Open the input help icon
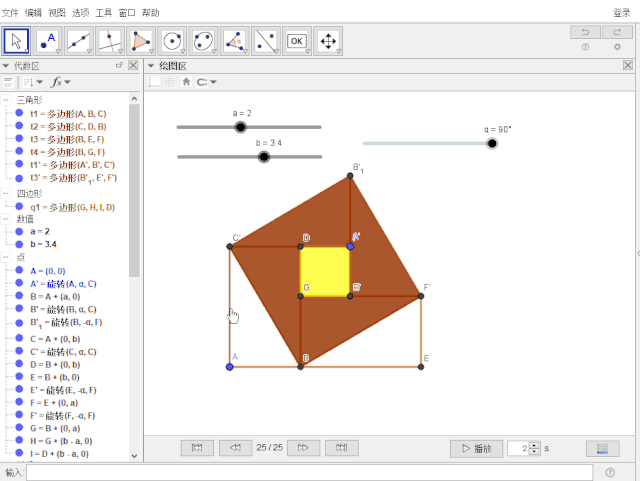Viewport: 640px width, 481px height. 610,472
